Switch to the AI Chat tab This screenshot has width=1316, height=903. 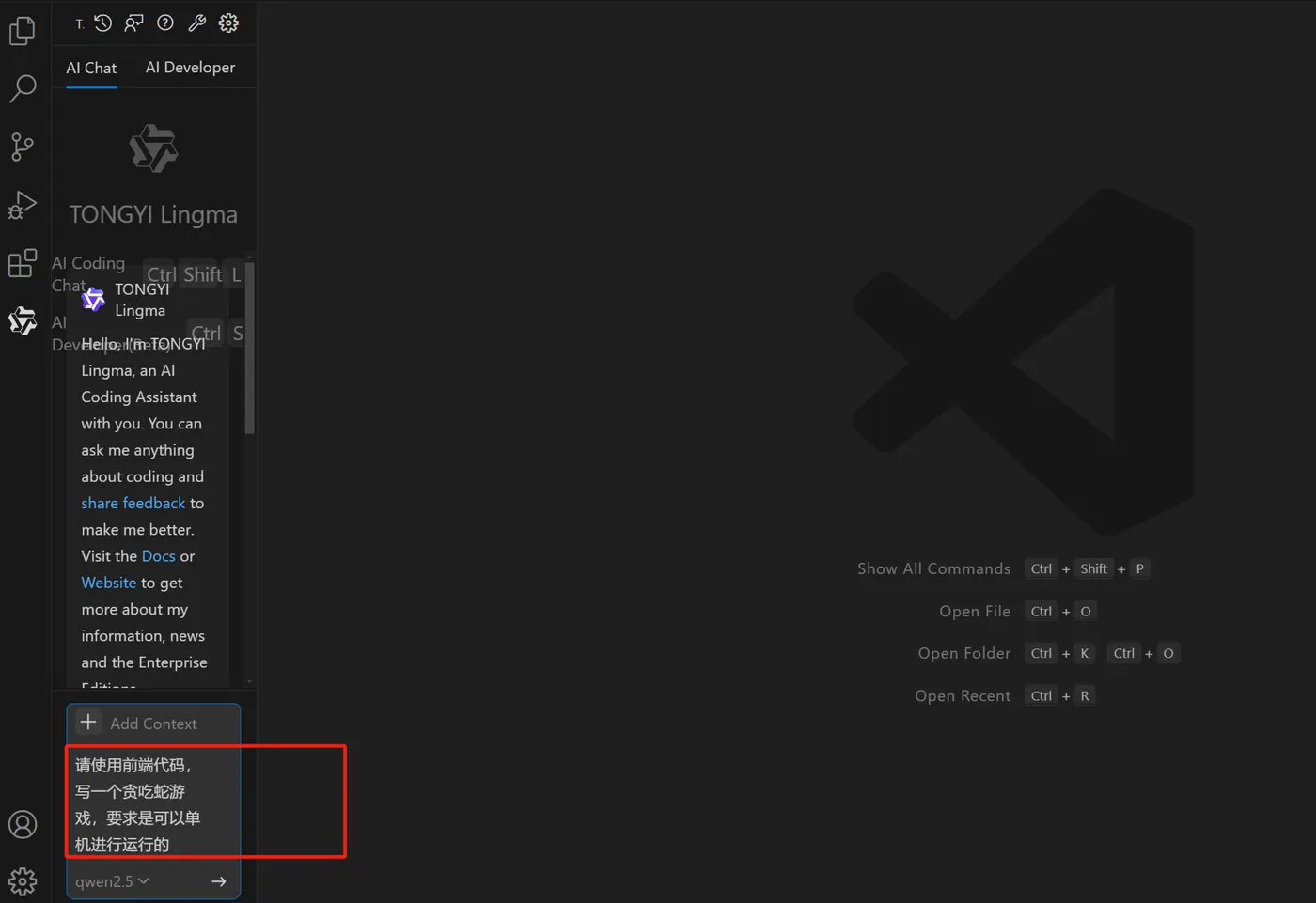tap(91, 68)
